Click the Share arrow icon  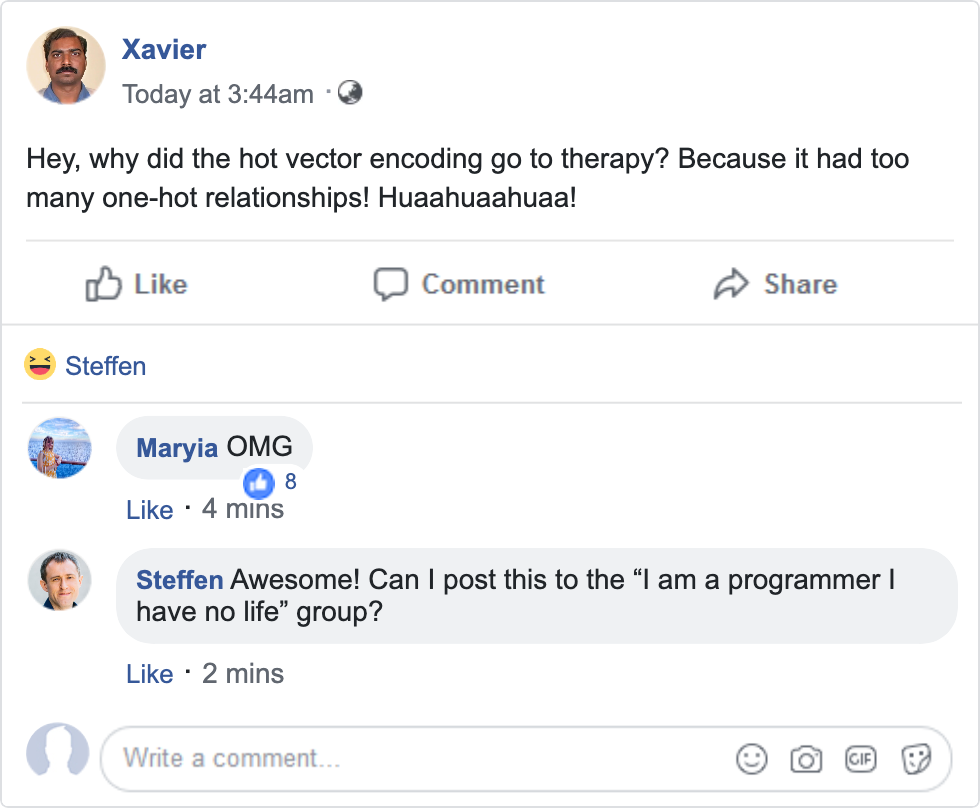(x=731, y=285)
